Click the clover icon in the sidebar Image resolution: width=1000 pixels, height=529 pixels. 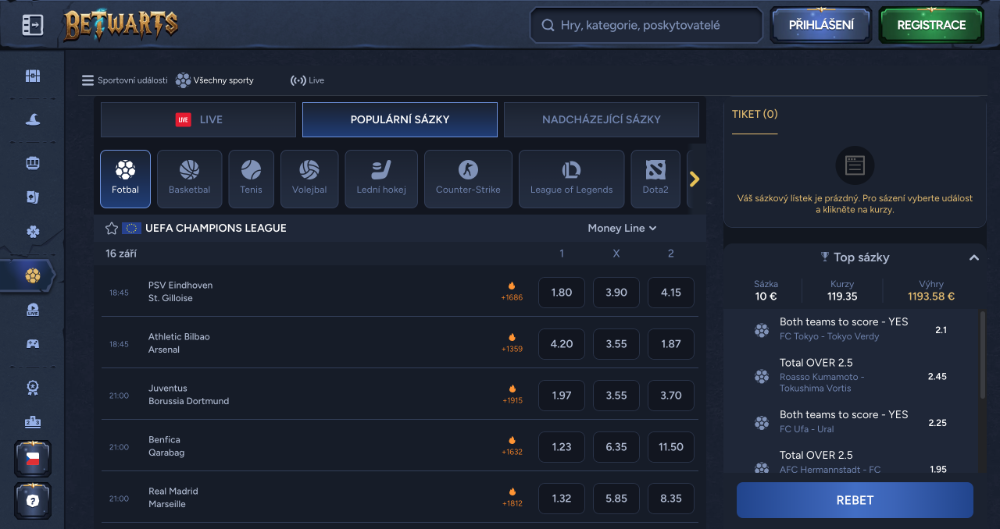[33, 232]
